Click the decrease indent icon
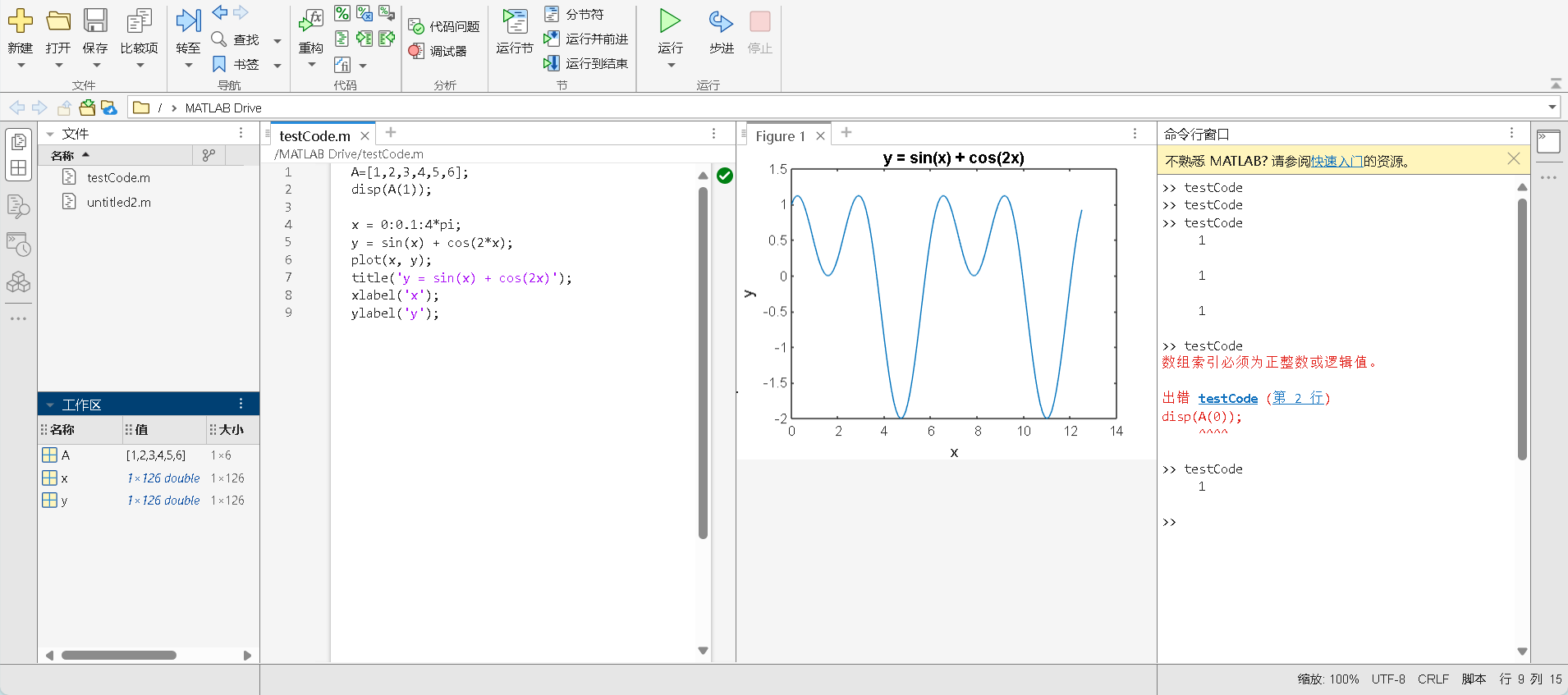The width and height of the screenshot is (1568, 695). 387,39
